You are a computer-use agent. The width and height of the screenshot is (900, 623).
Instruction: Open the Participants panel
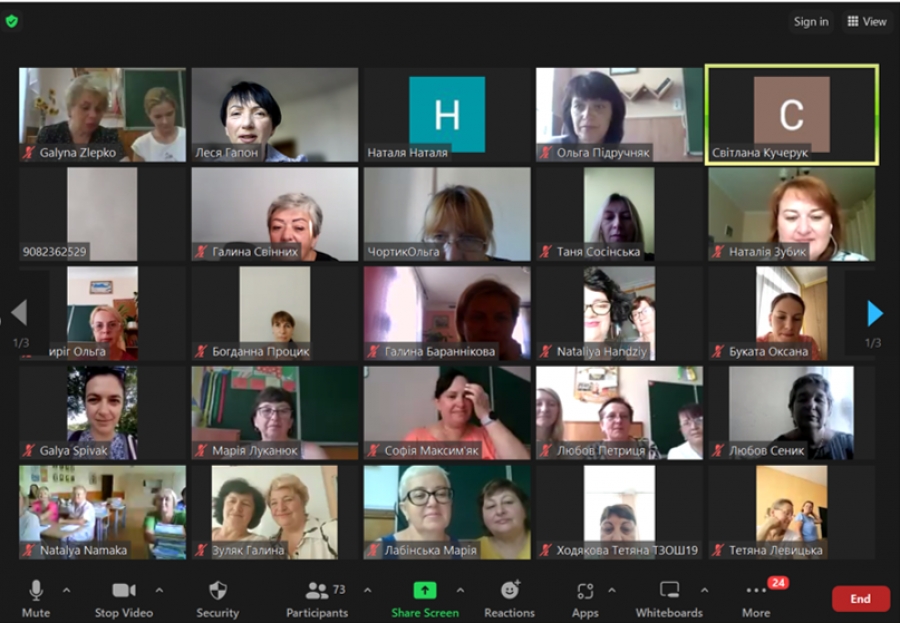coord(317,598)
